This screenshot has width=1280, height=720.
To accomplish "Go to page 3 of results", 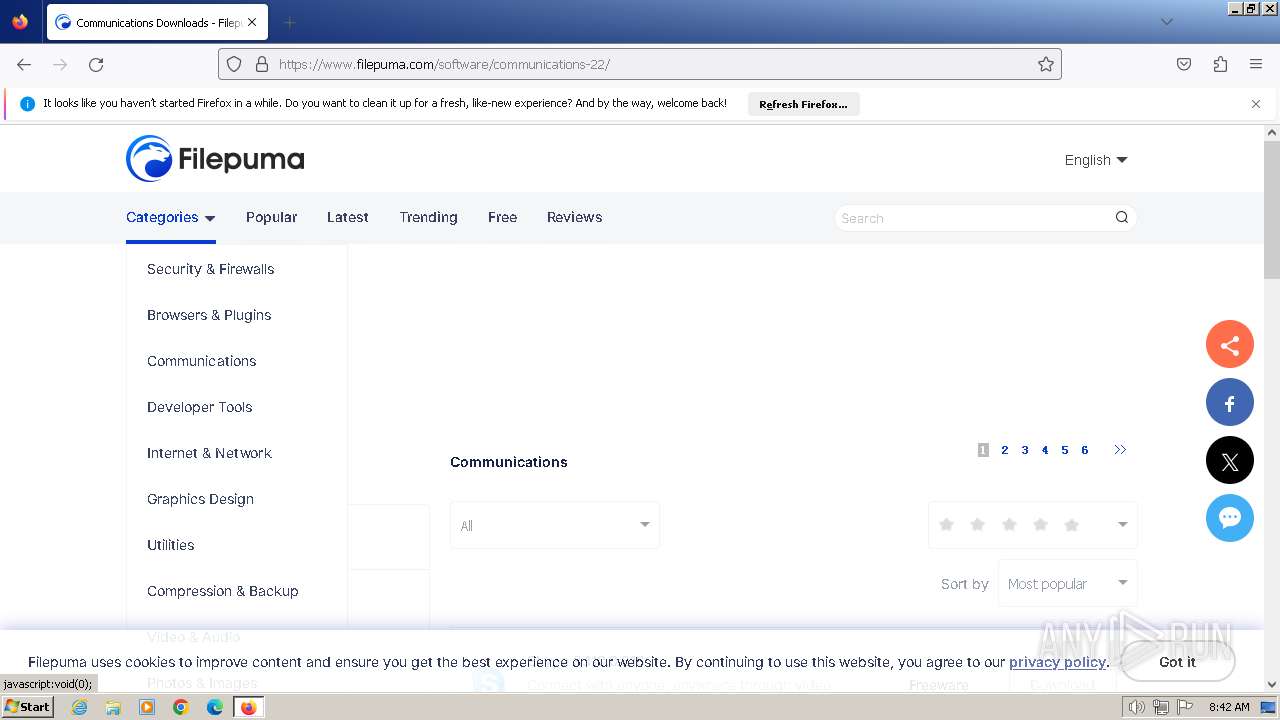I will click(1024, 450).
